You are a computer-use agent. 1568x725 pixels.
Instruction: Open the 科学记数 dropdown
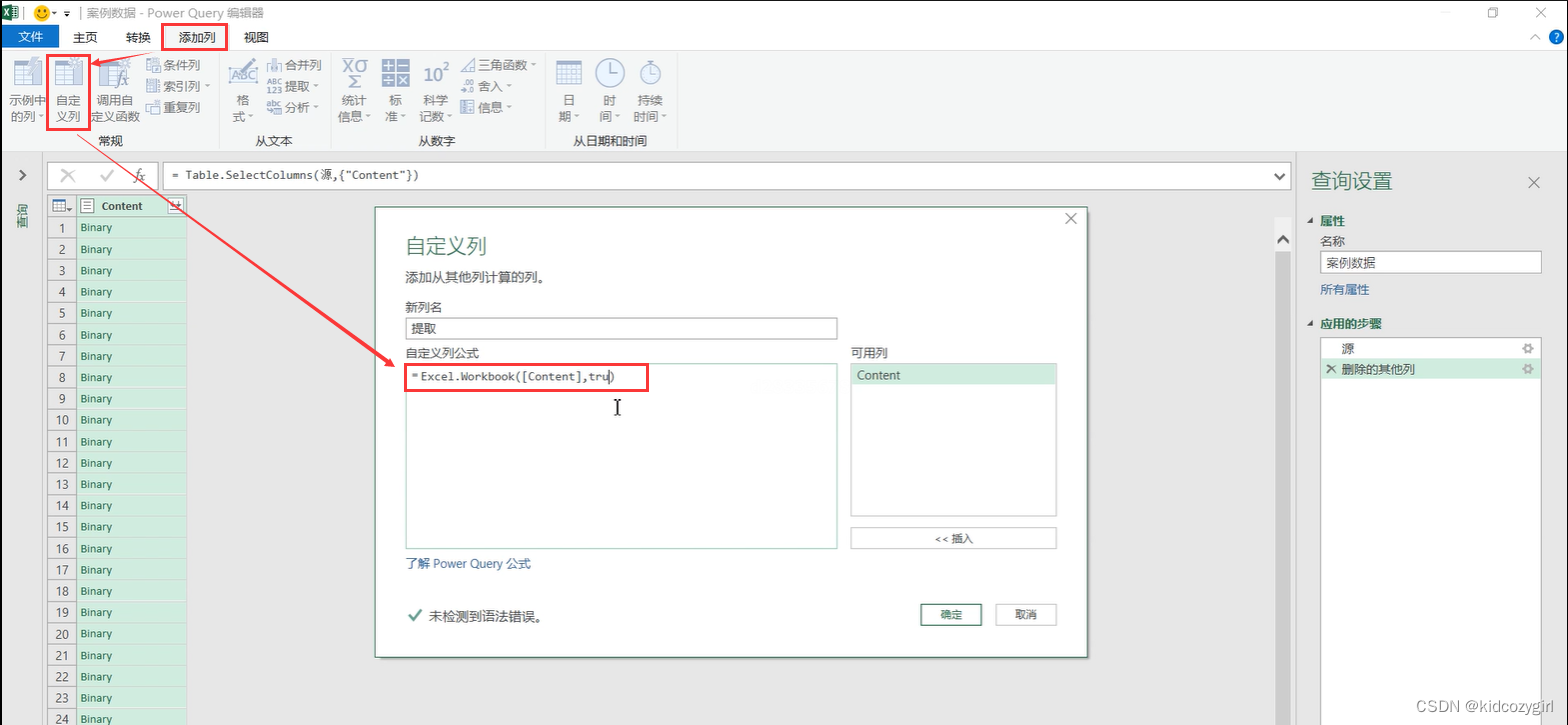tap(436, 90)
